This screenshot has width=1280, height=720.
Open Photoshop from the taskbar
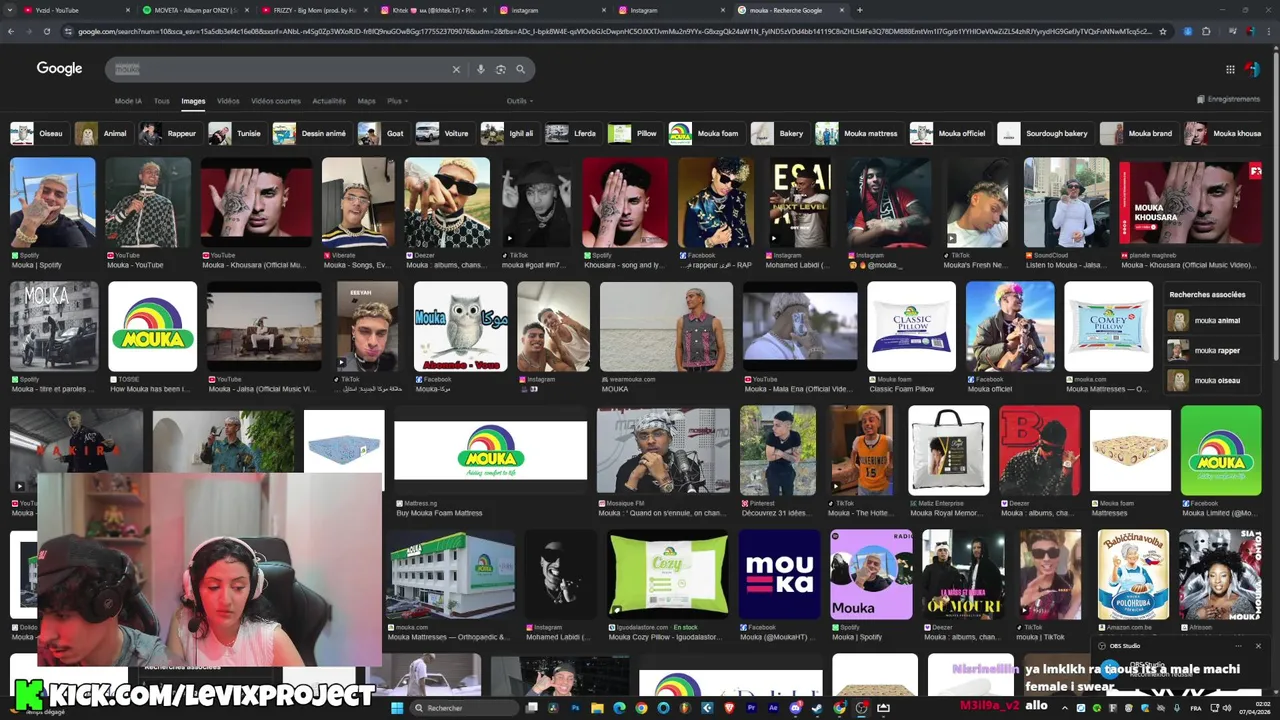[575, 708]
